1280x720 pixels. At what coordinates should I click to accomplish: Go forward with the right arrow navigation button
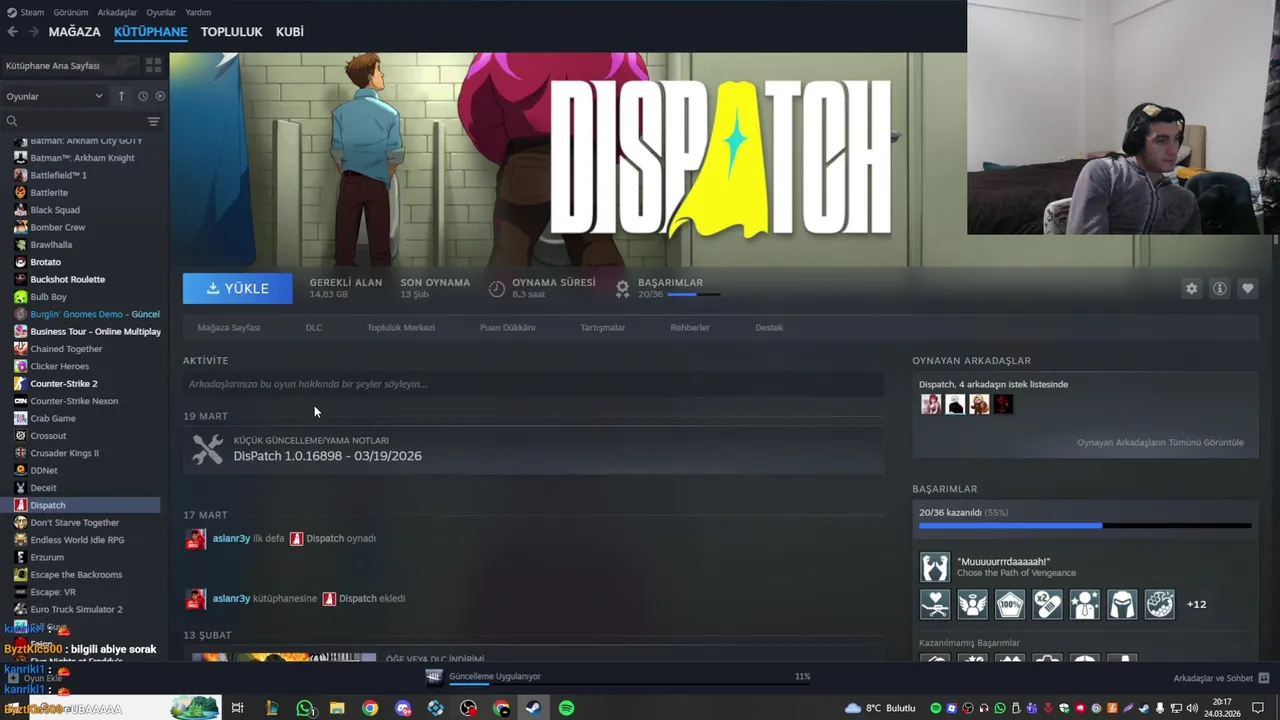33,32
